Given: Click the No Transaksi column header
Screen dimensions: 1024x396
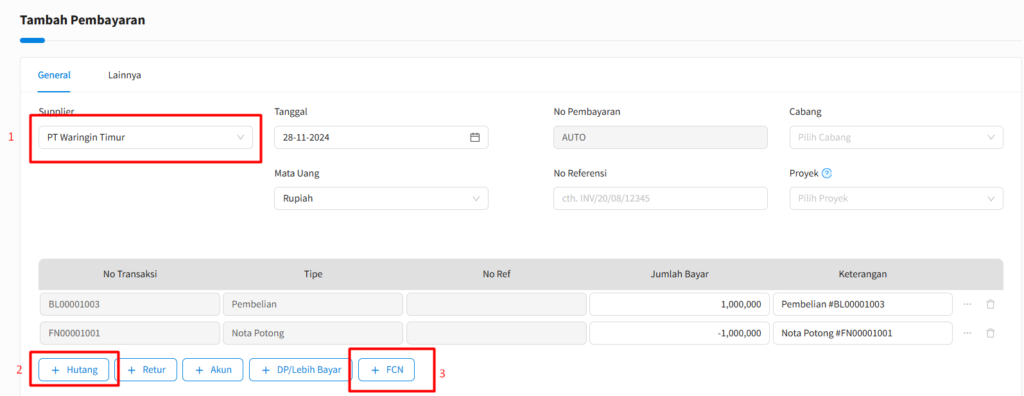Looking at the screenshot, I should pos(130,274).
